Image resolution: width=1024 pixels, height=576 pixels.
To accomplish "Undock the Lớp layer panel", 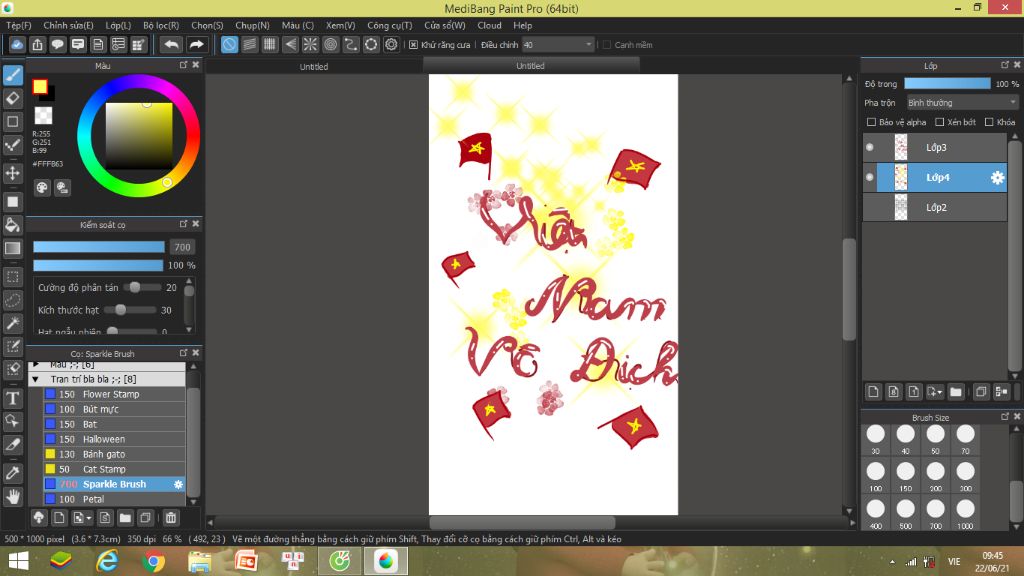I will click(1005, 65).
